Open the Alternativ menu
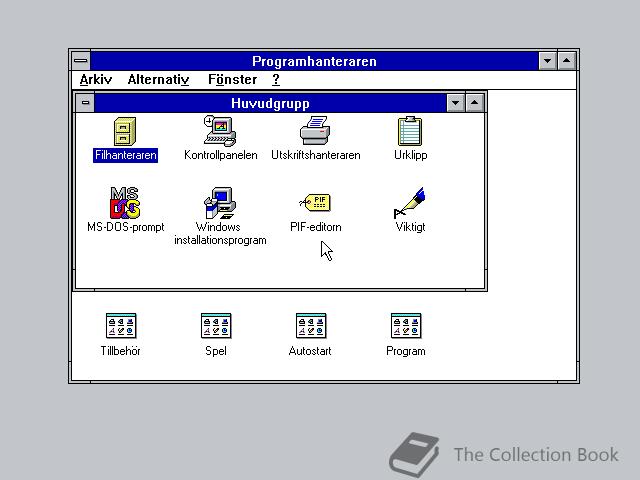This screenshot has height=480, width=640. coord(158,79)
